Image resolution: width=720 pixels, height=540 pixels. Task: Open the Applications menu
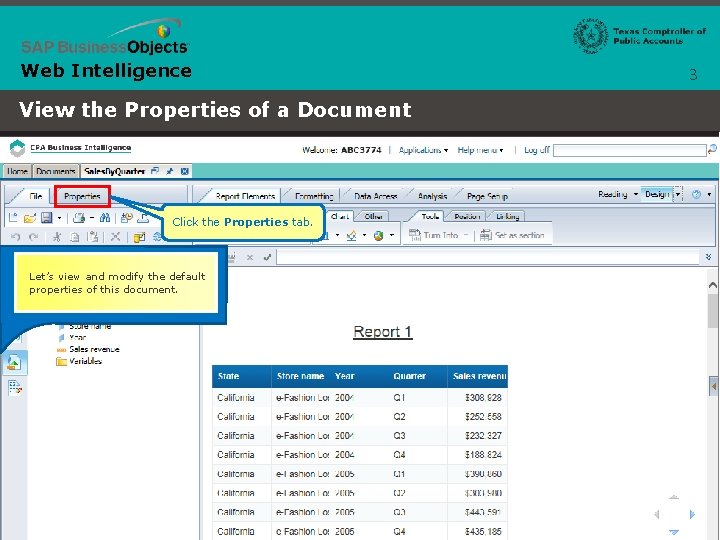[x=423, y=150]
